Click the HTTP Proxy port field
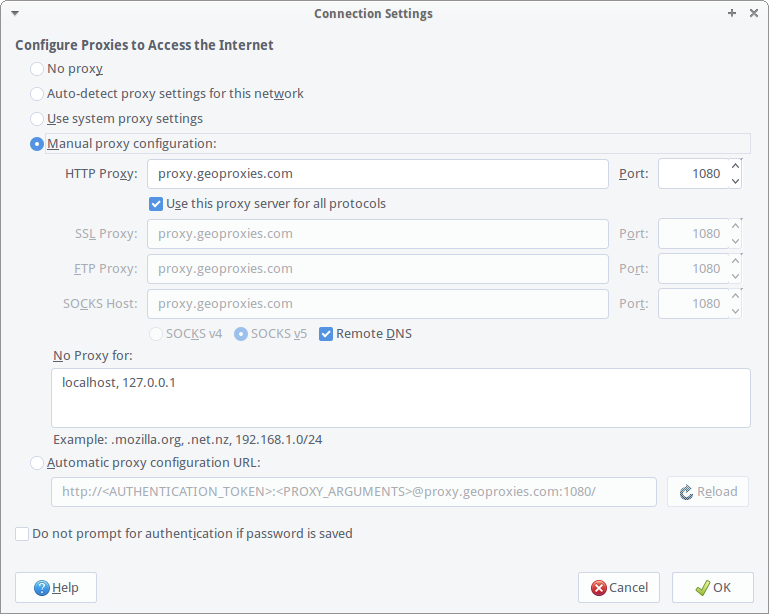This screenshot has height=614, width=769. [x=693, y=174]
